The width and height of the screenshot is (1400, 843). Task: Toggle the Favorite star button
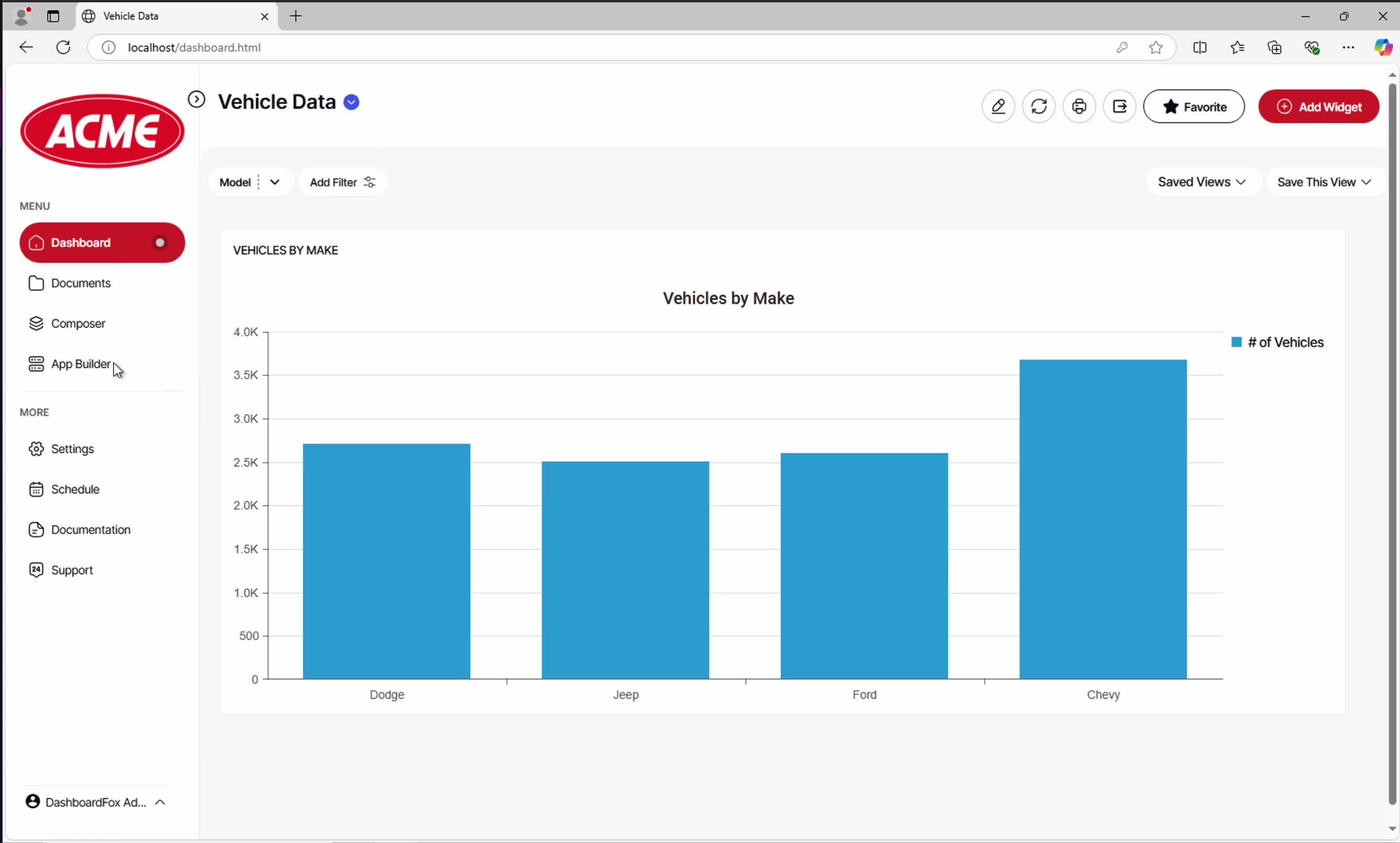pyautogui.click(x=1193, y=107)
